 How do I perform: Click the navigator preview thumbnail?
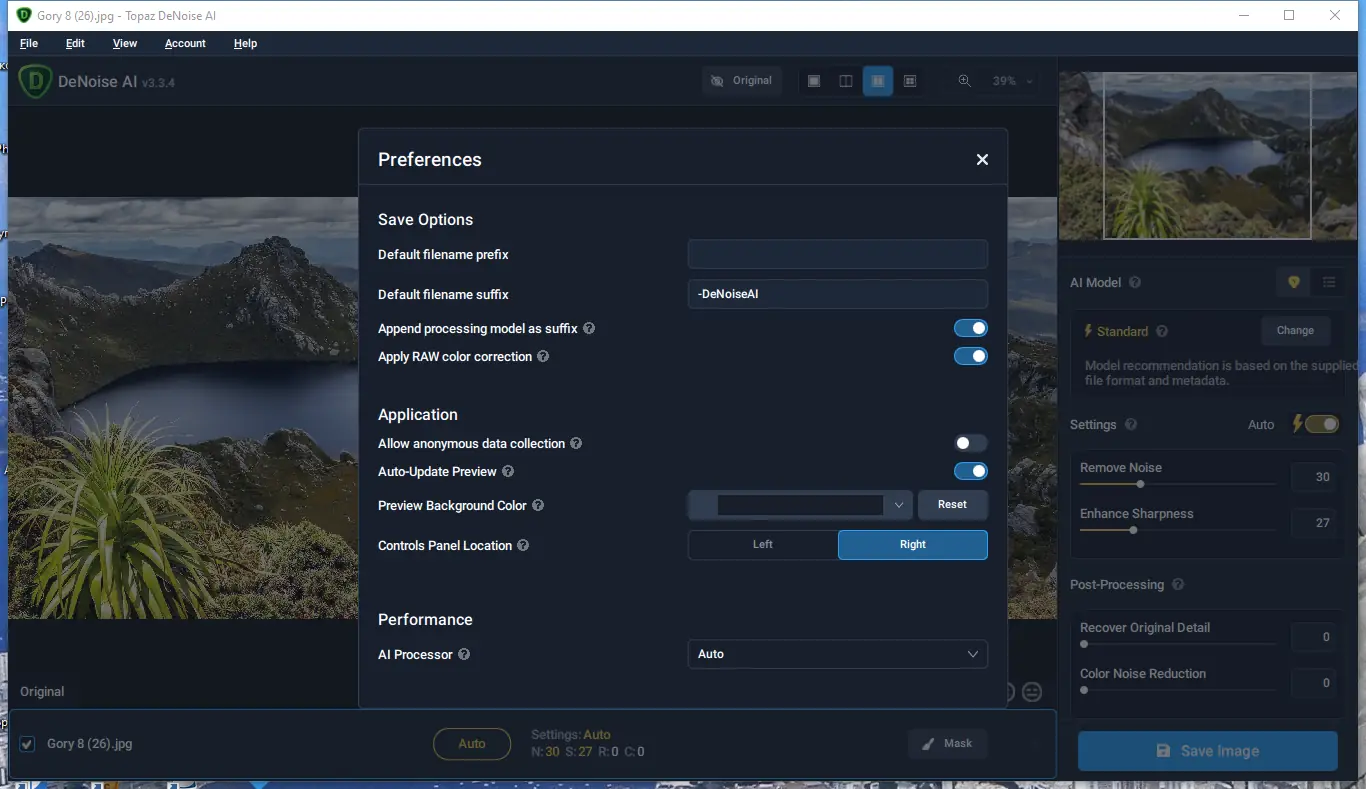click(1207, 156)
